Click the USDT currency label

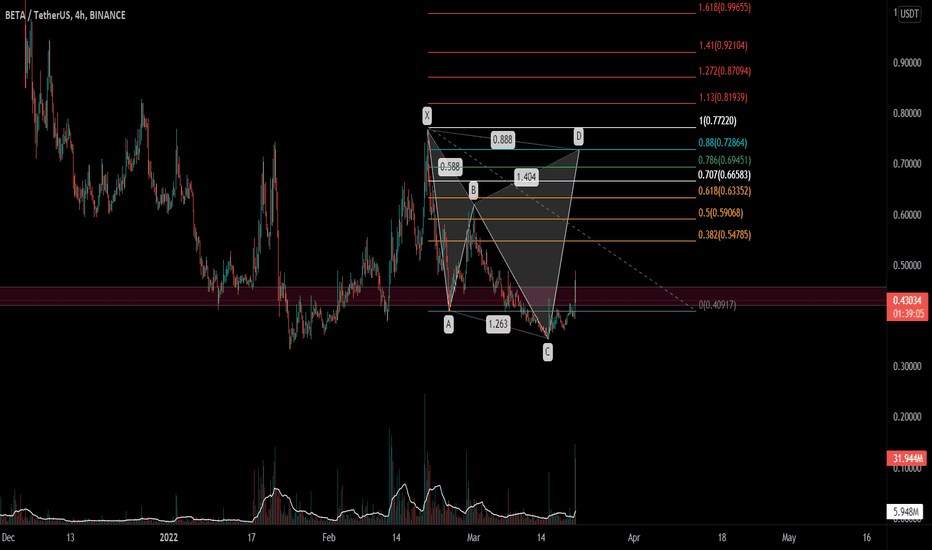(x=909, y=14)
